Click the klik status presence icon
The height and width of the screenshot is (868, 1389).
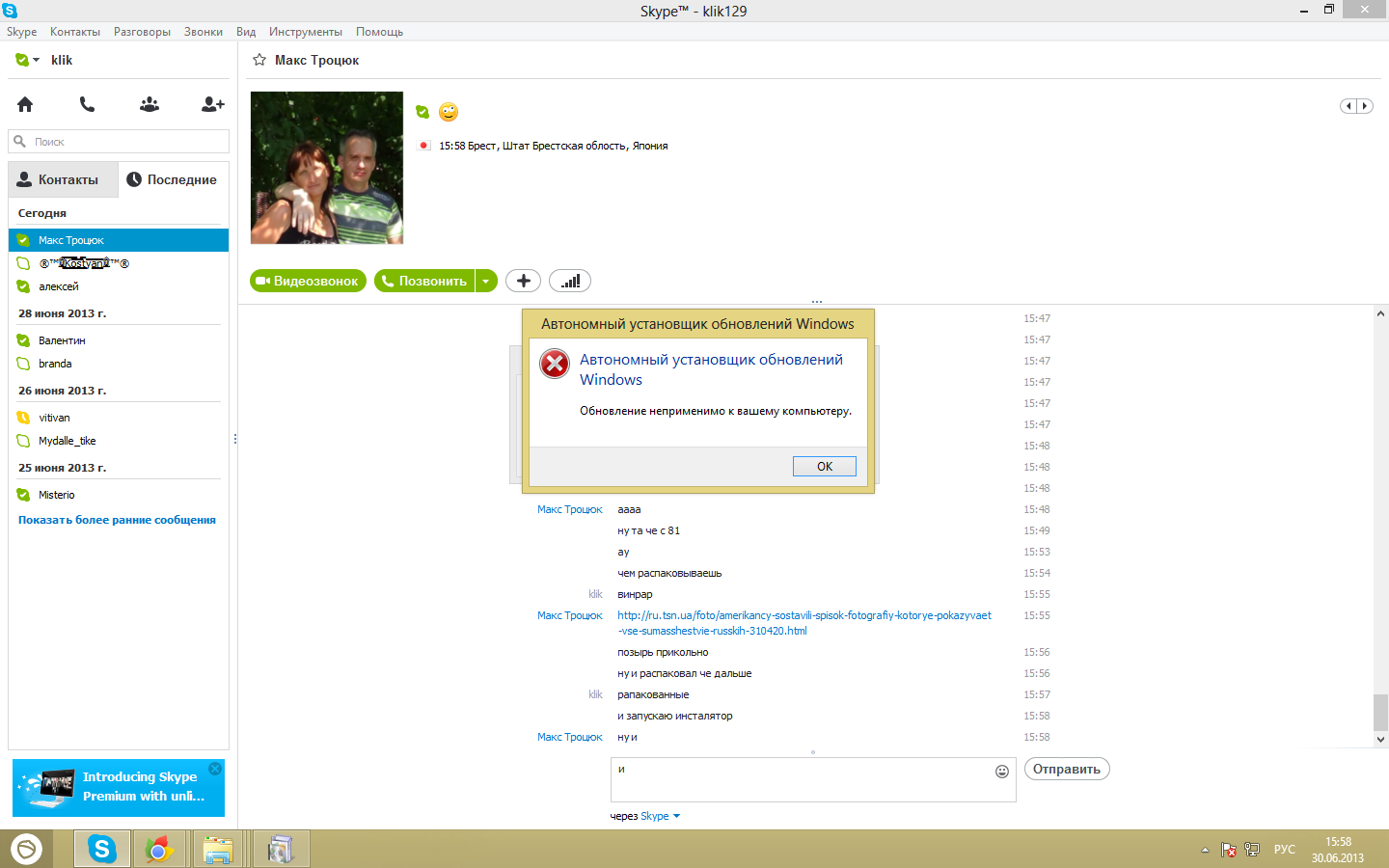22,60
